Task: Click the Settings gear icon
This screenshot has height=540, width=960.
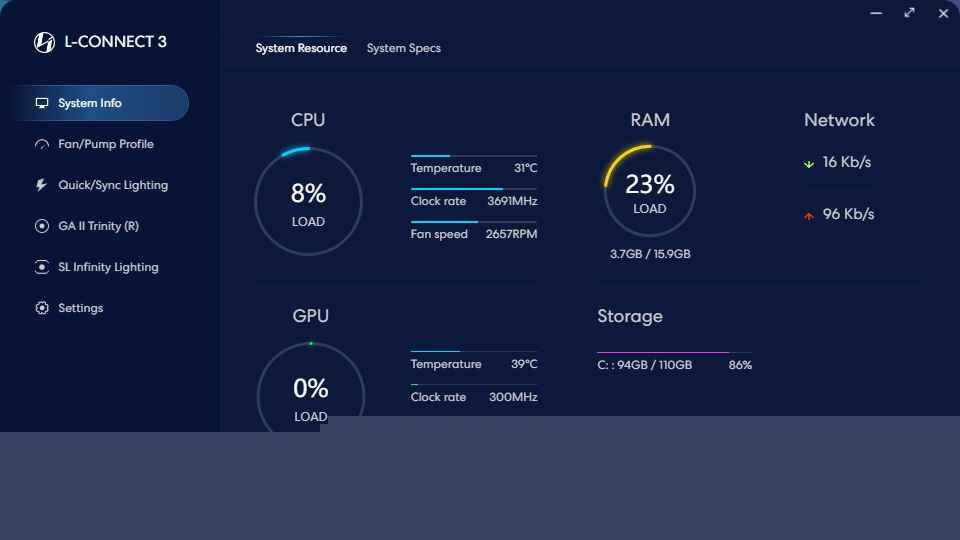Action: tap(42, 308)
